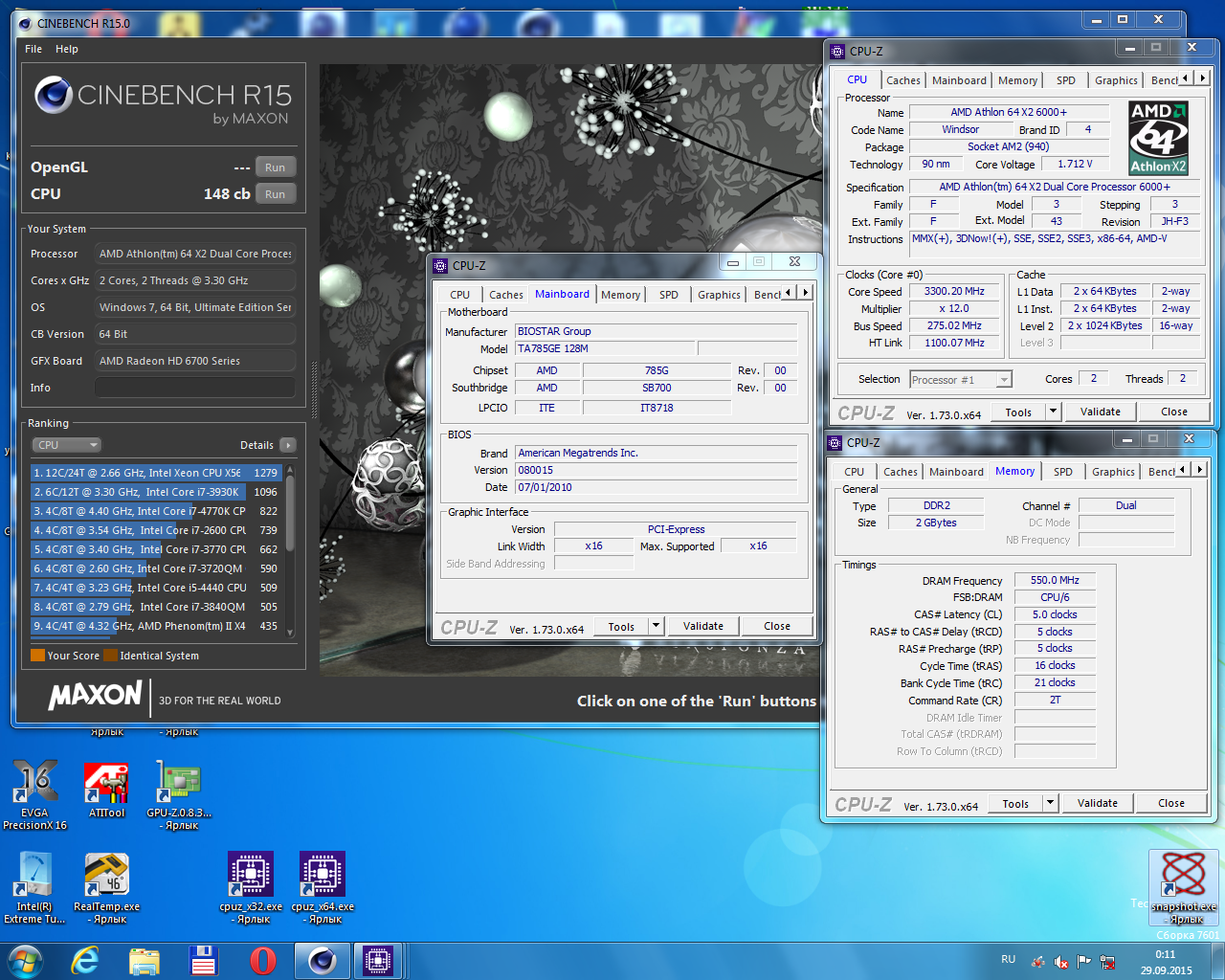The width and height of the screenshot is (1225, 980).
Task: Open Action Center flag tray icon
Action: point(1083,962)
